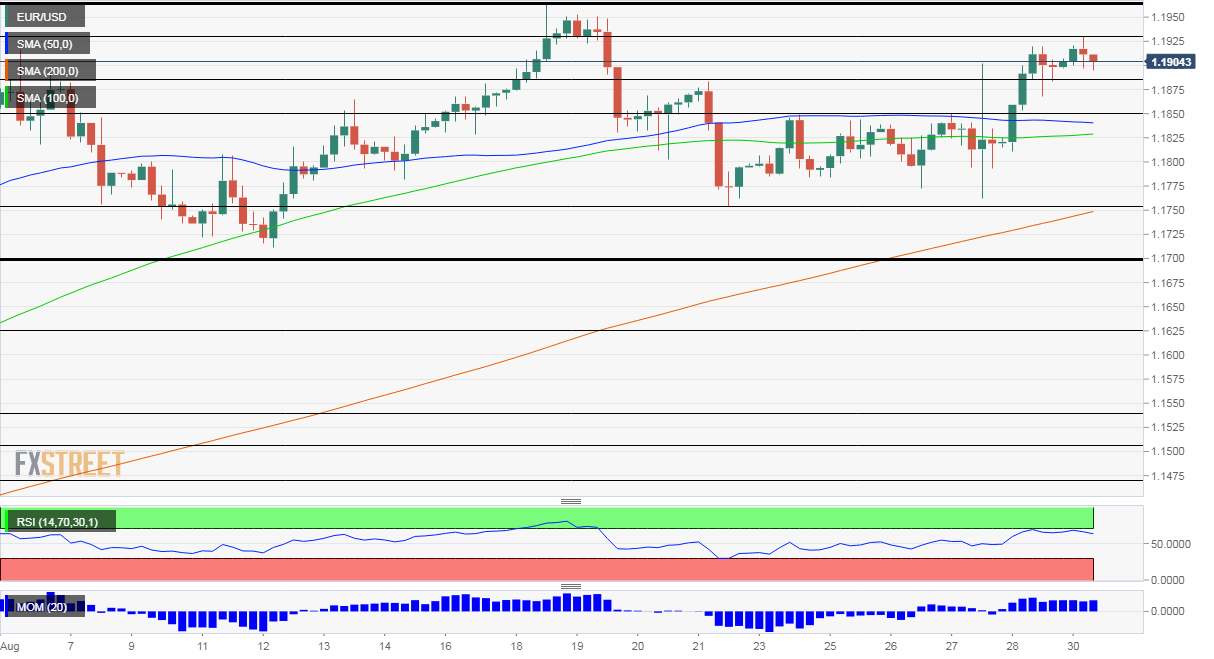Click the Aug date axis label
This screenshot has height=659, width=1214.
click(10, 647)
